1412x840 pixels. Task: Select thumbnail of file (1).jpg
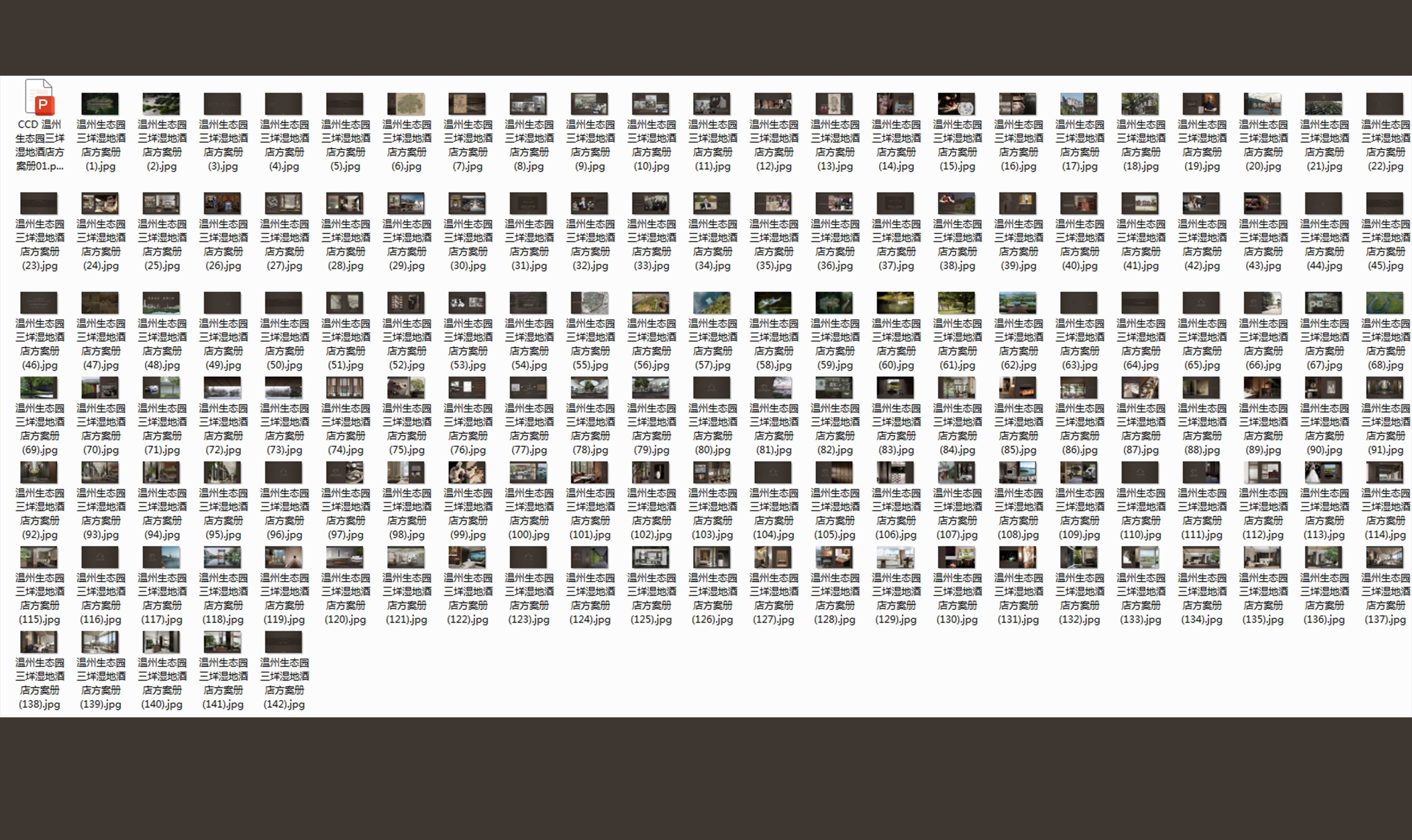[x=100, y=104]
